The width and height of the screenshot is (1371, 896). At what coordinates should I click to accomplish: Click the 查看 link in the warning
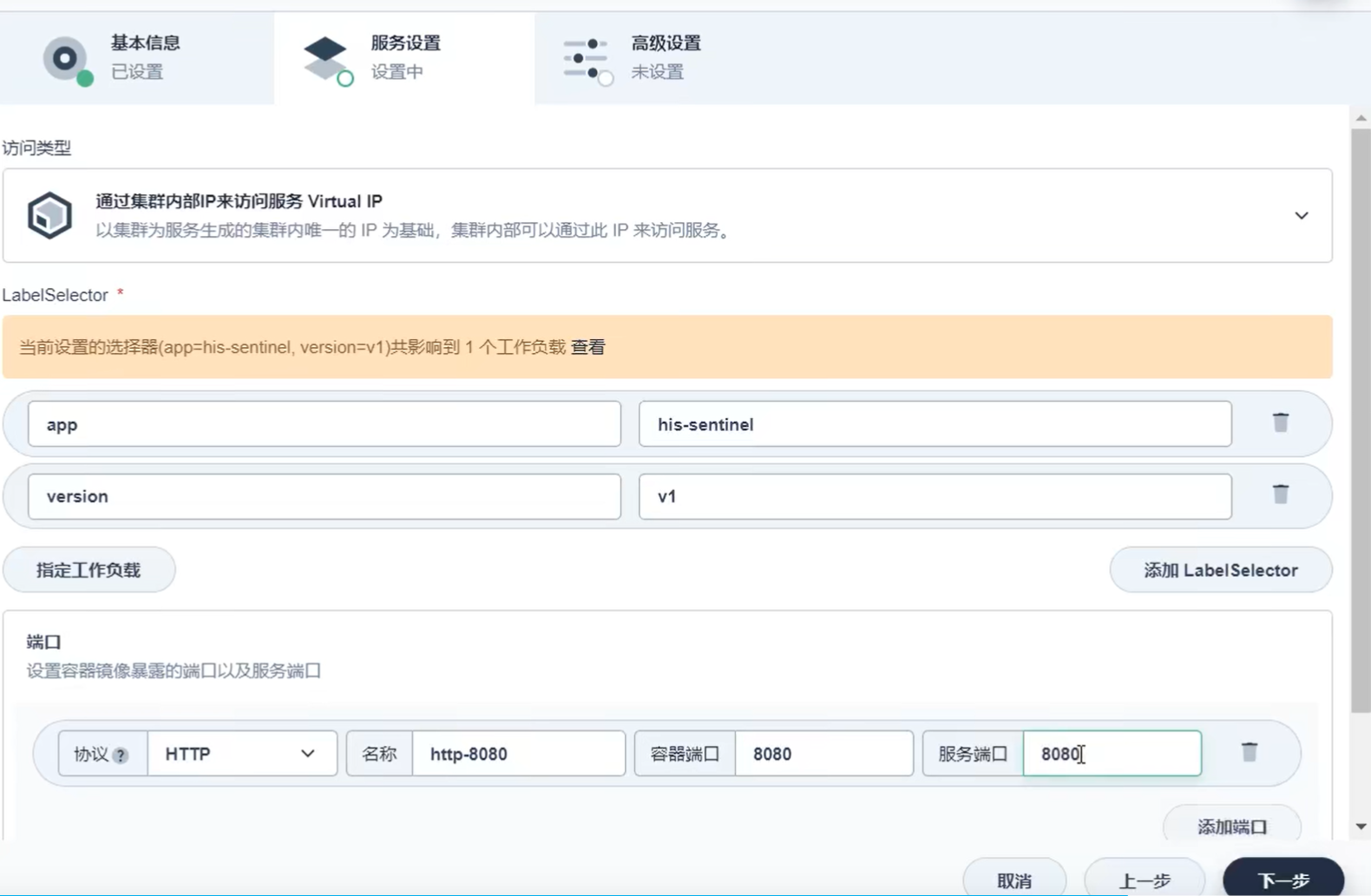point(587,347)
